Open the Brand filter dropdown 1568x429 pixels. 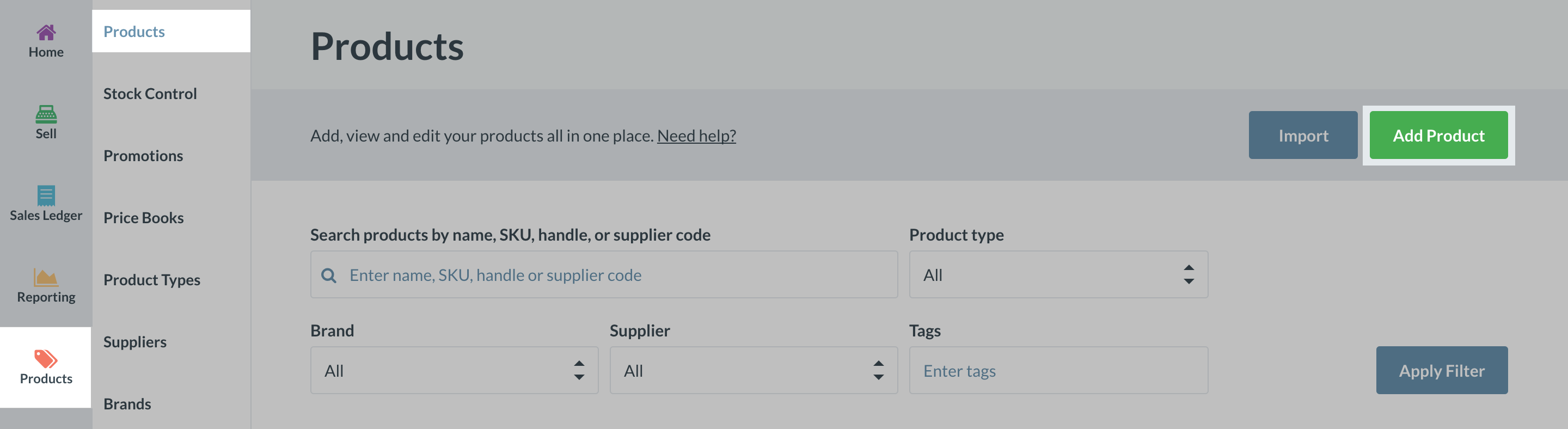454,371
